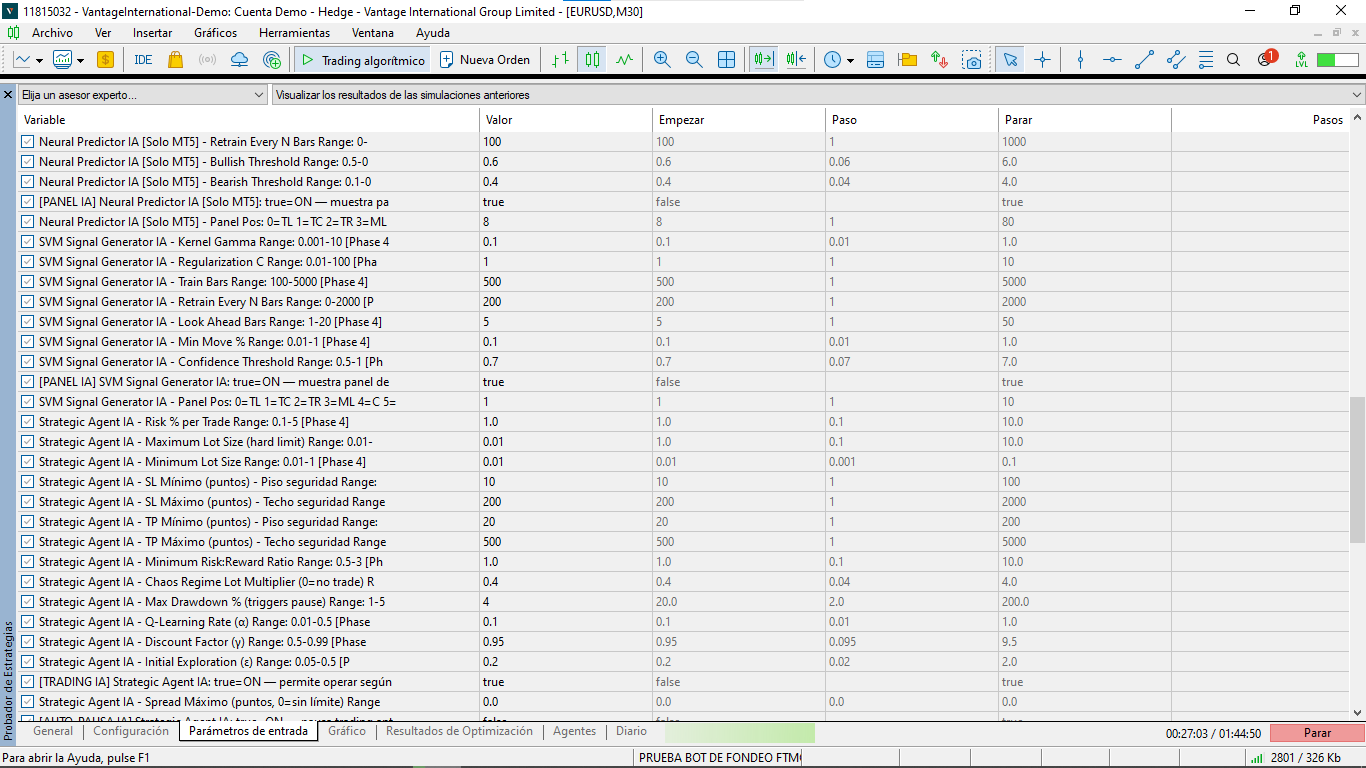Viewport: 1366px width, 768px height.
Task: Select the Fibonacci retracement tool
Action: 1205,60
